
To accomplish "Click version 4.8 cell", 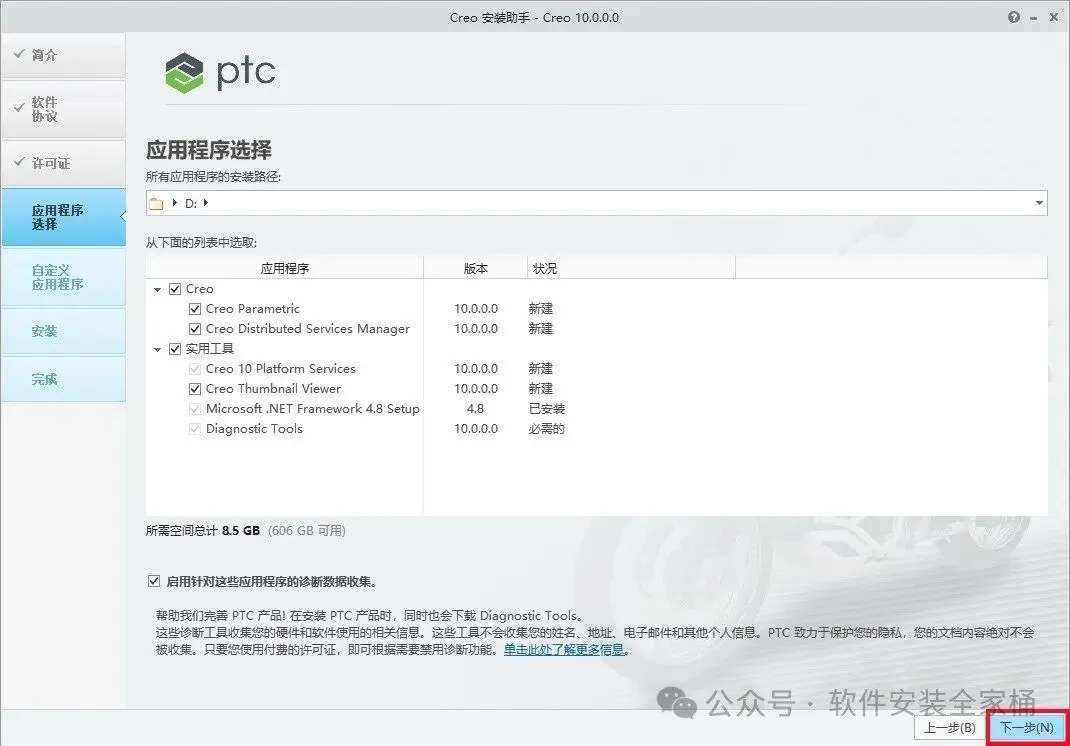I will pos(475,409).
